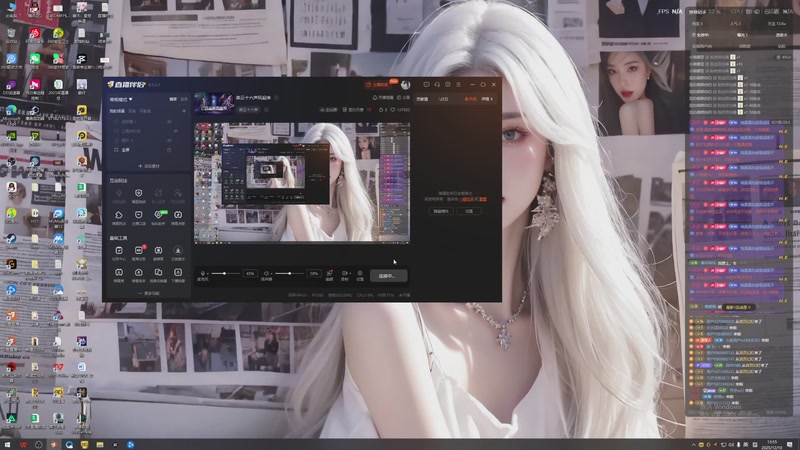Mute the microphone icon in bottom bar
Screen dimensions: 800x450
click(203, 273)
